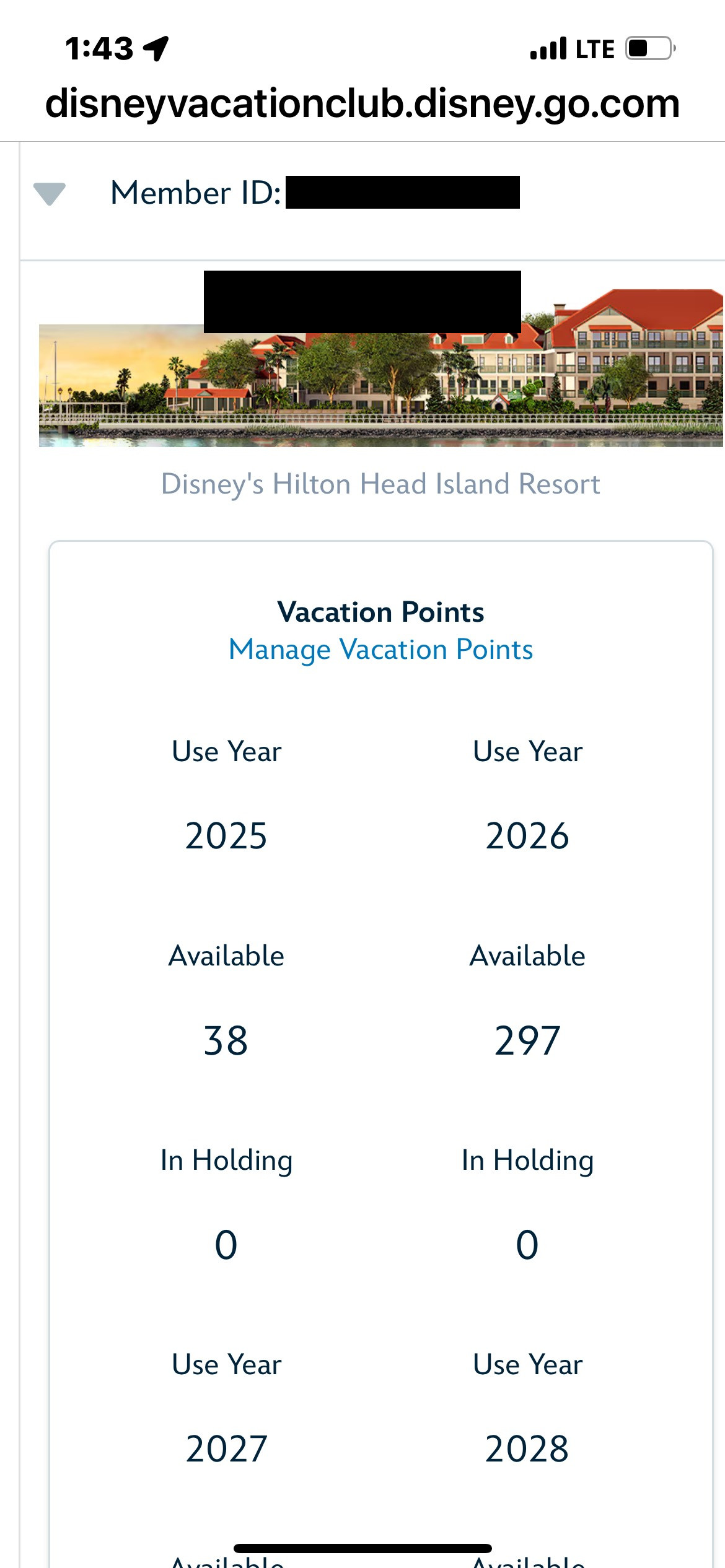Tap the LTE network indicator
Screen dimensions: 725x1568
coord(595,49)
